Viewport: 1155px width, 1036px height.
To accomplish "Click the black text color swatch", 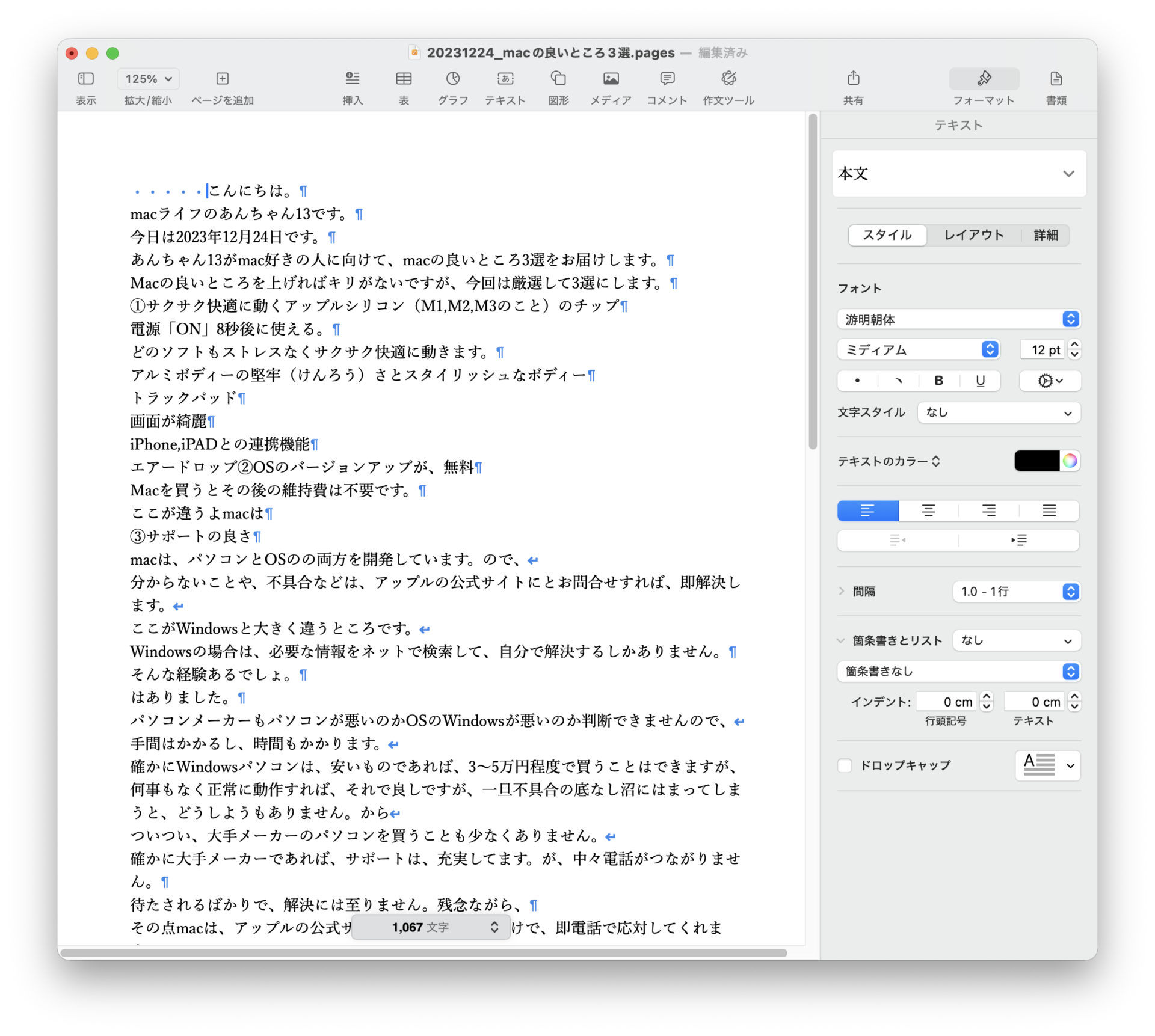I will tap(1036, 461).
